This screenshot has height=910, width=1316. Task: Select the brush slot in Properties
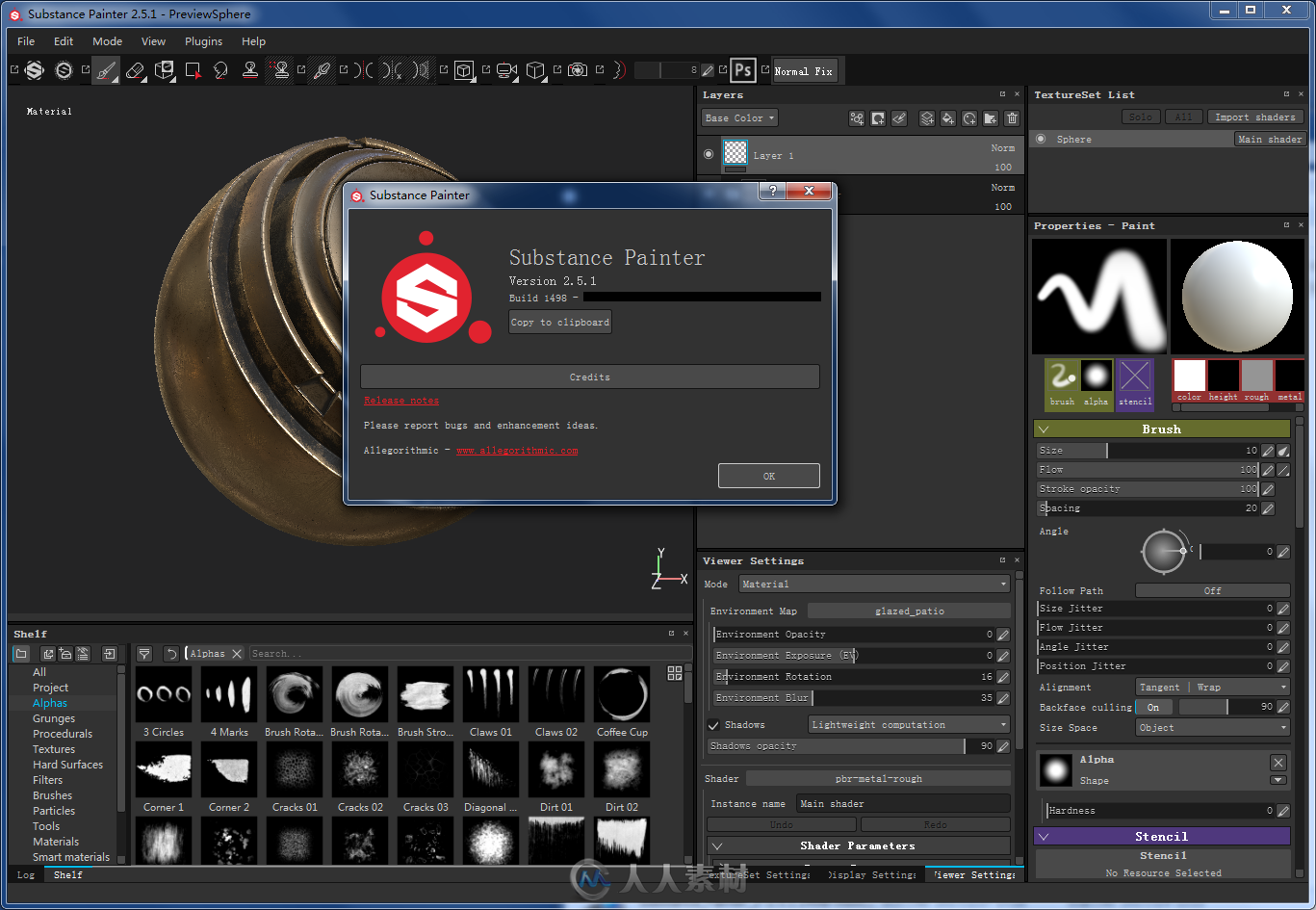click(1062, 384)
